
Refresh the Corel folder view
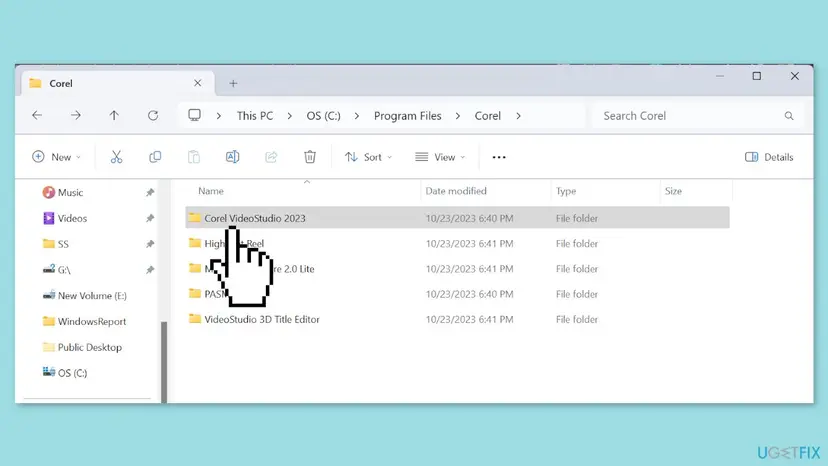point(153,115)
